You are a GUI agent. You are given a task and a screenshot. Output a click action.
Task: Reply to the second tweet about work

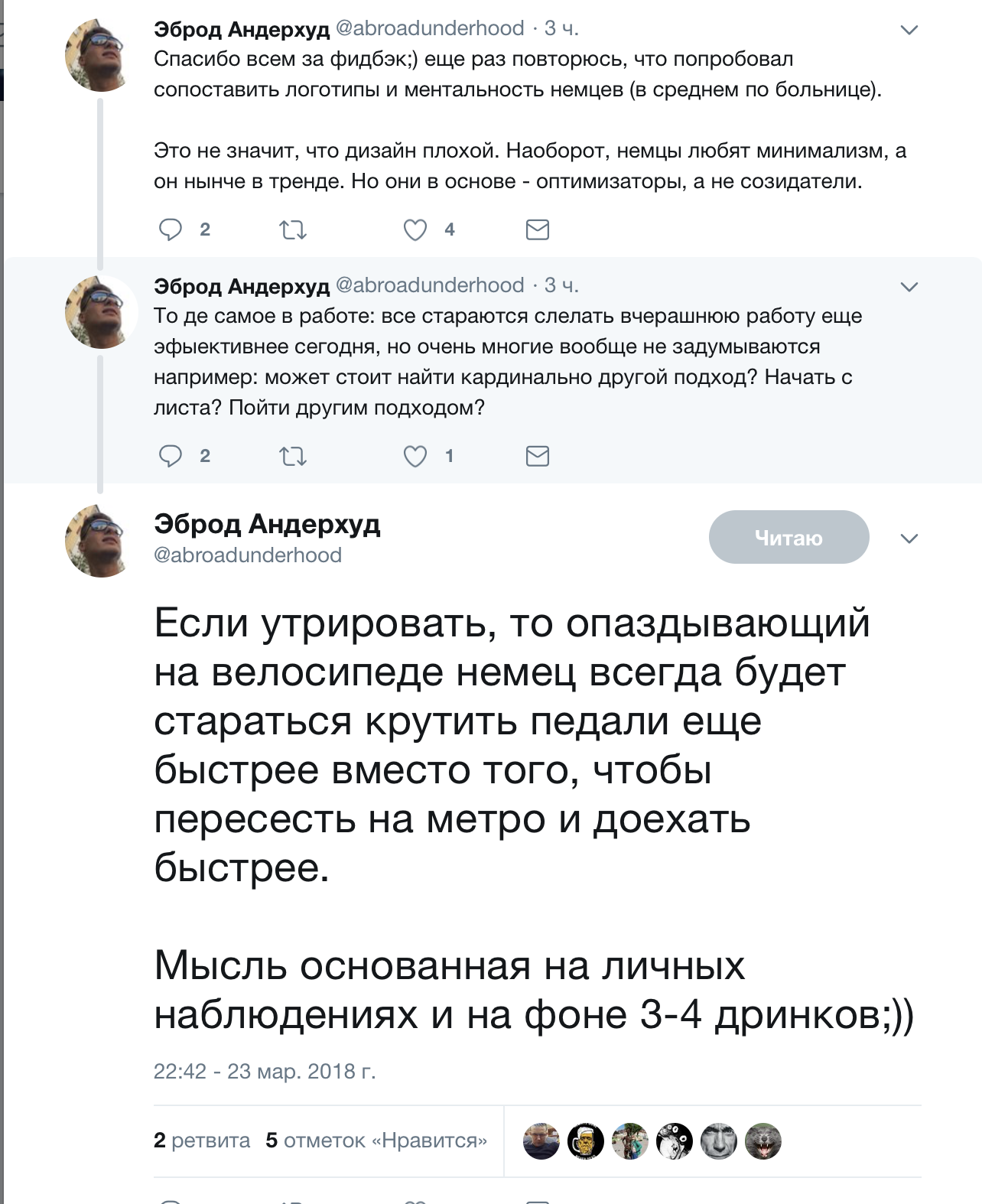point(171,456)
